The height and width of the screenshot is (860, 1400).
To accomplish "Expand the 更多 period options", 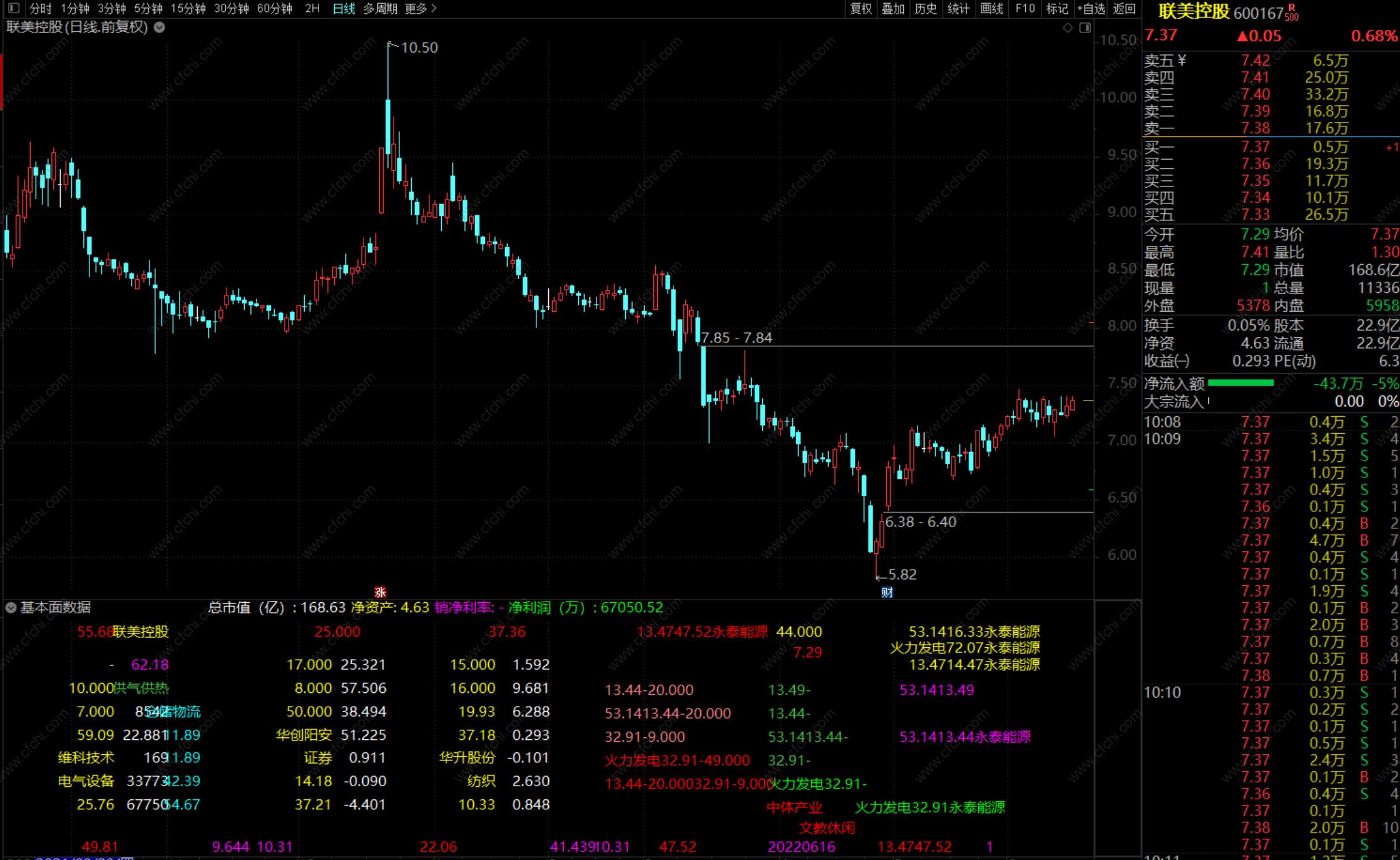I will 420,8.
